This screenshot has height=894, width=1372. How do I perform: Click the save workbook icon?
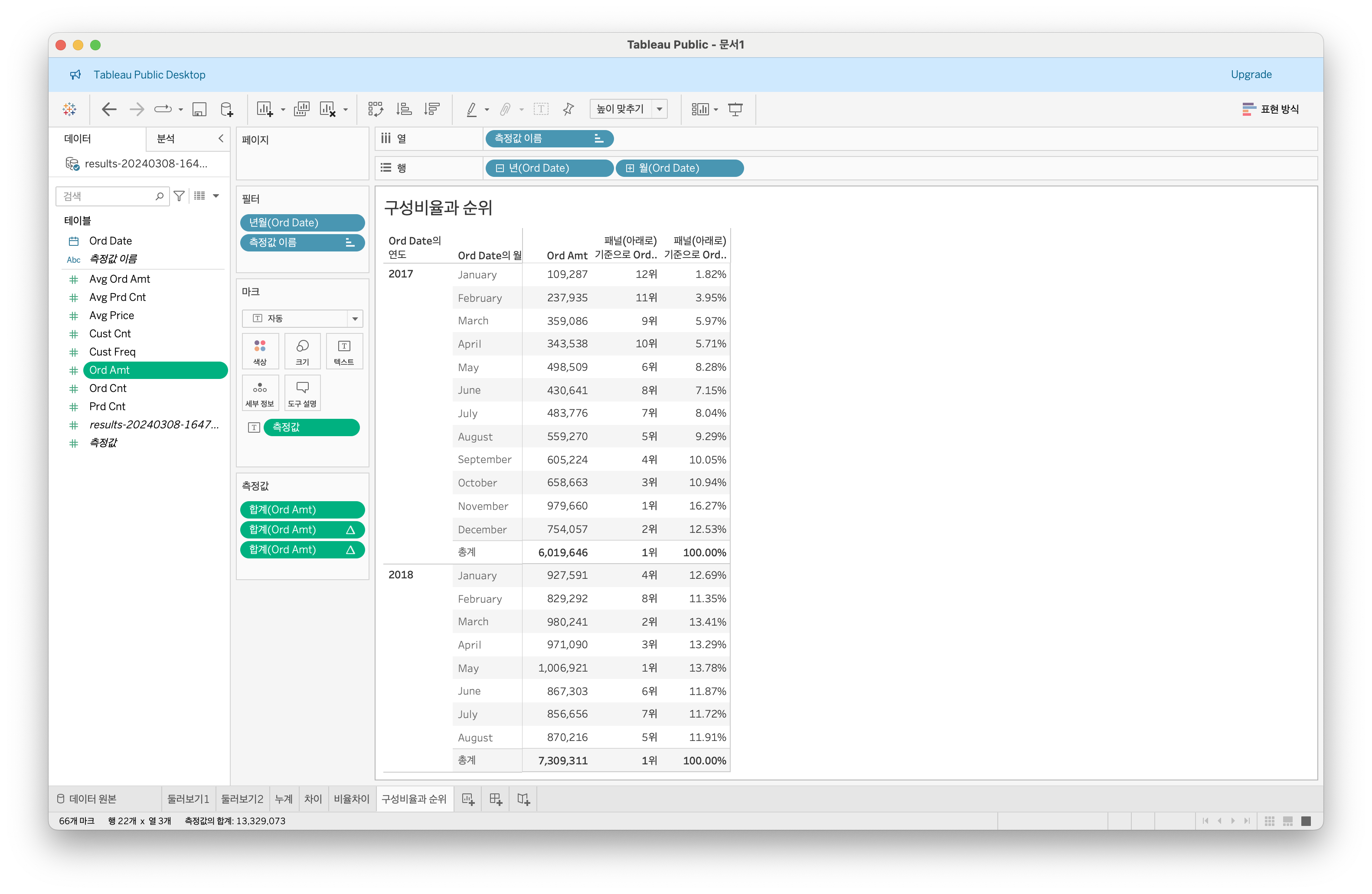point(199,110)
